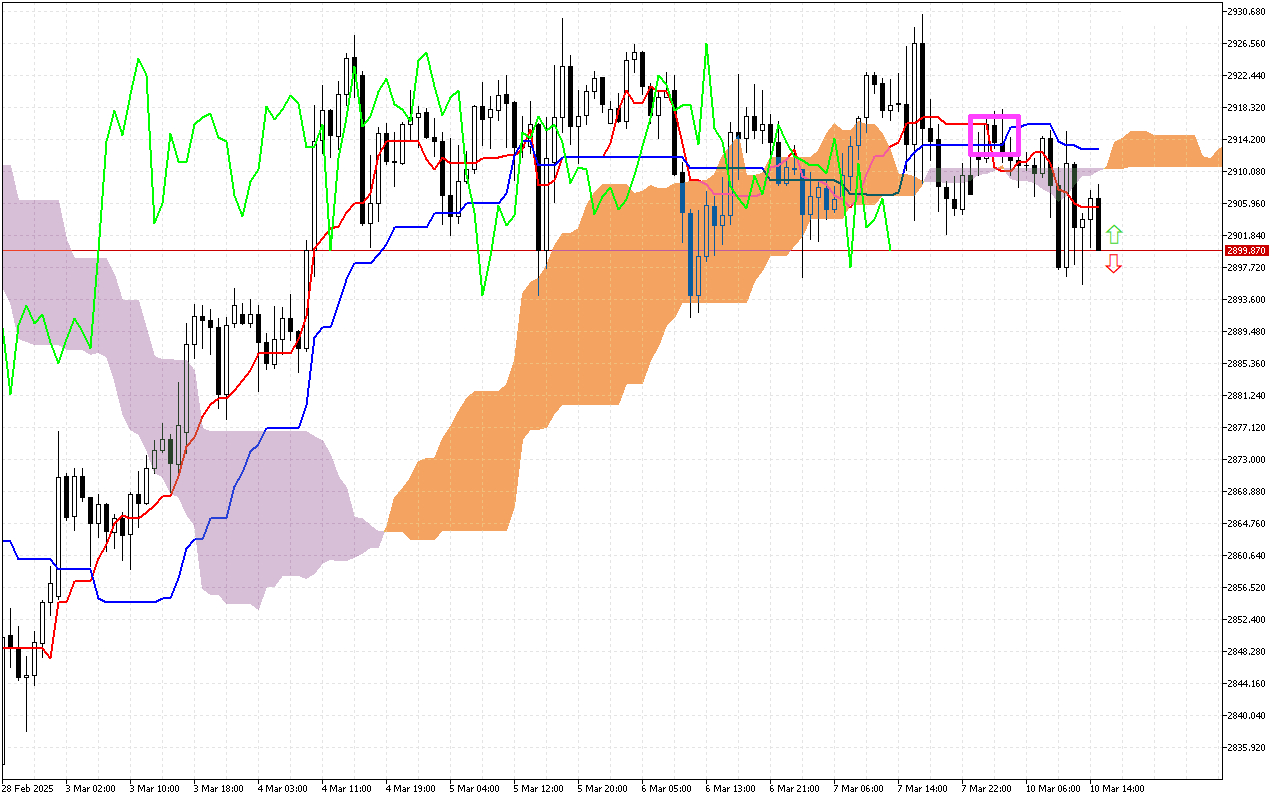Click the 4 Mar 19:00 time label
The image size is (1280, 800).
tap(410, 788)
